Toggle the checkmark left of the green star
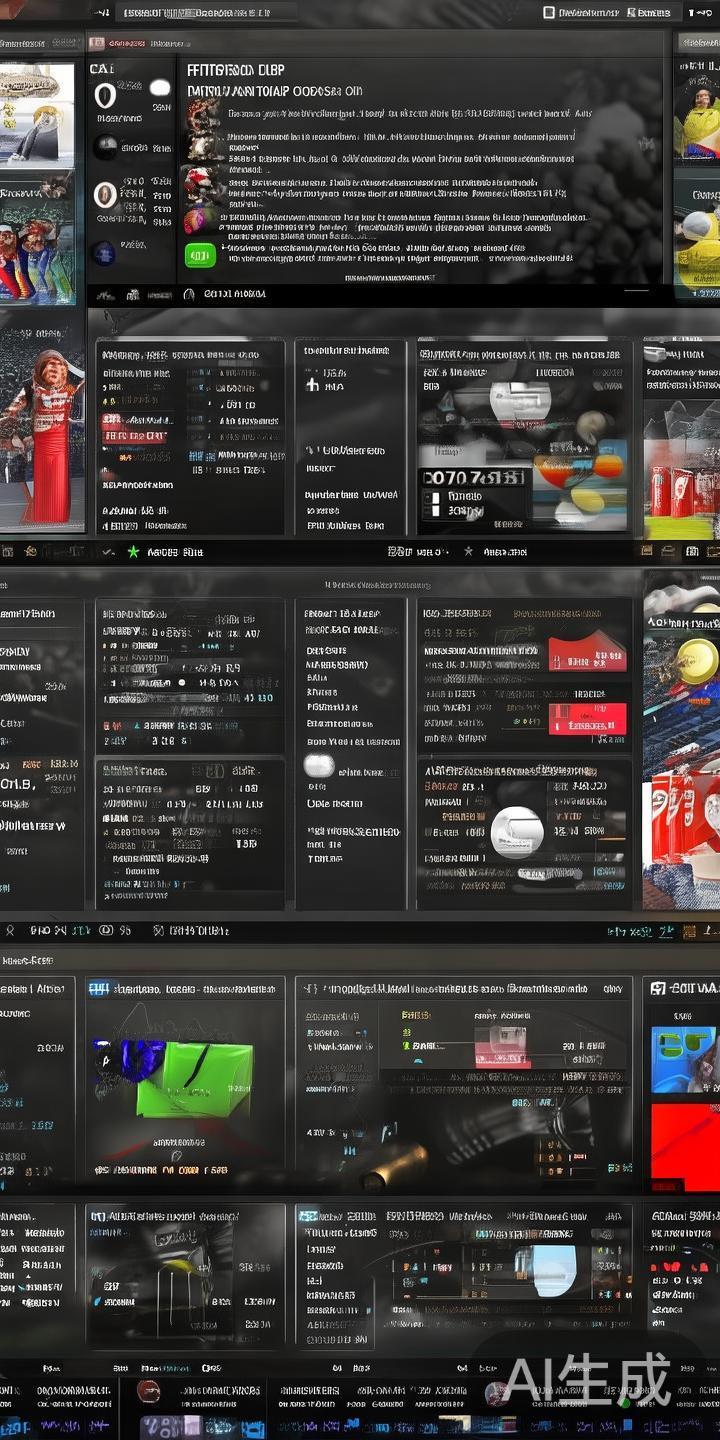Image resolution: width=720 pixels, height=1440 pixels. [x=108, y=551]
